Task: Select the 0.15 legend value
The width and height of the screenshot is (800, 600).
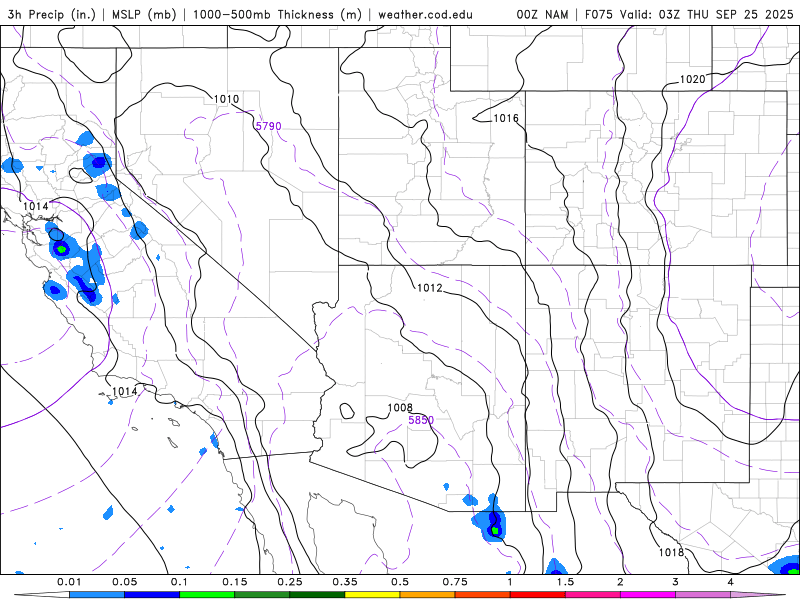Action: (235, 582)
